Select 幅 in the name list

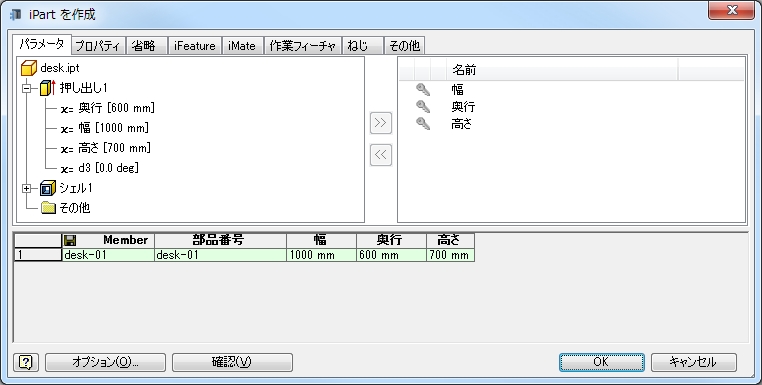(458, 89)
